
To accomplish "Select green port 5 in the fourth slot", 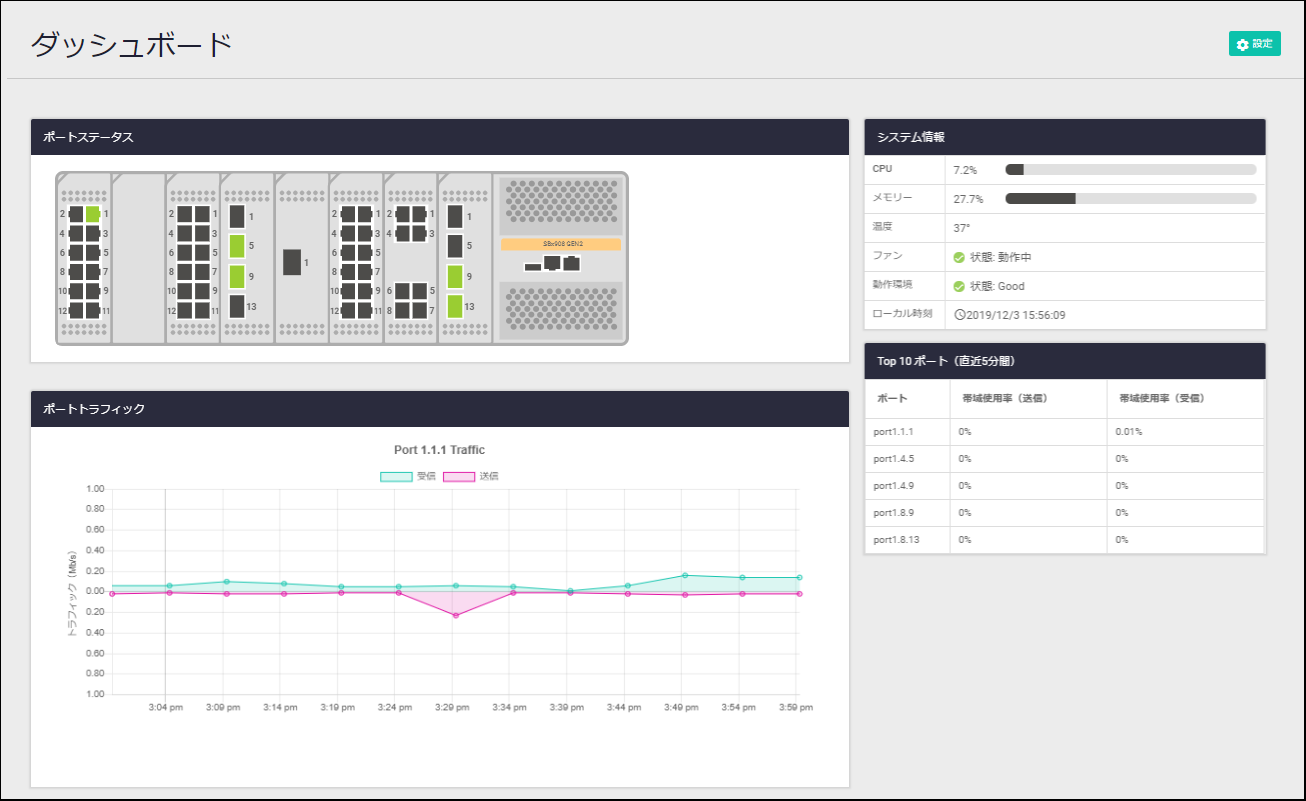I will (237, 246).
